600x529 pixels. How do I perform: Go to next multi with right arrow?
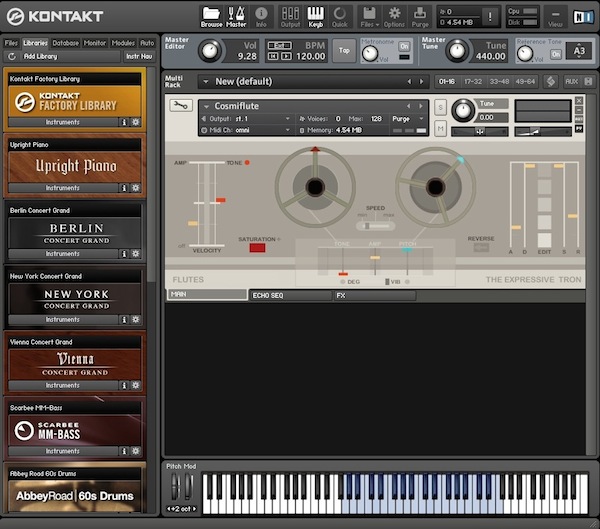point(421,81)
